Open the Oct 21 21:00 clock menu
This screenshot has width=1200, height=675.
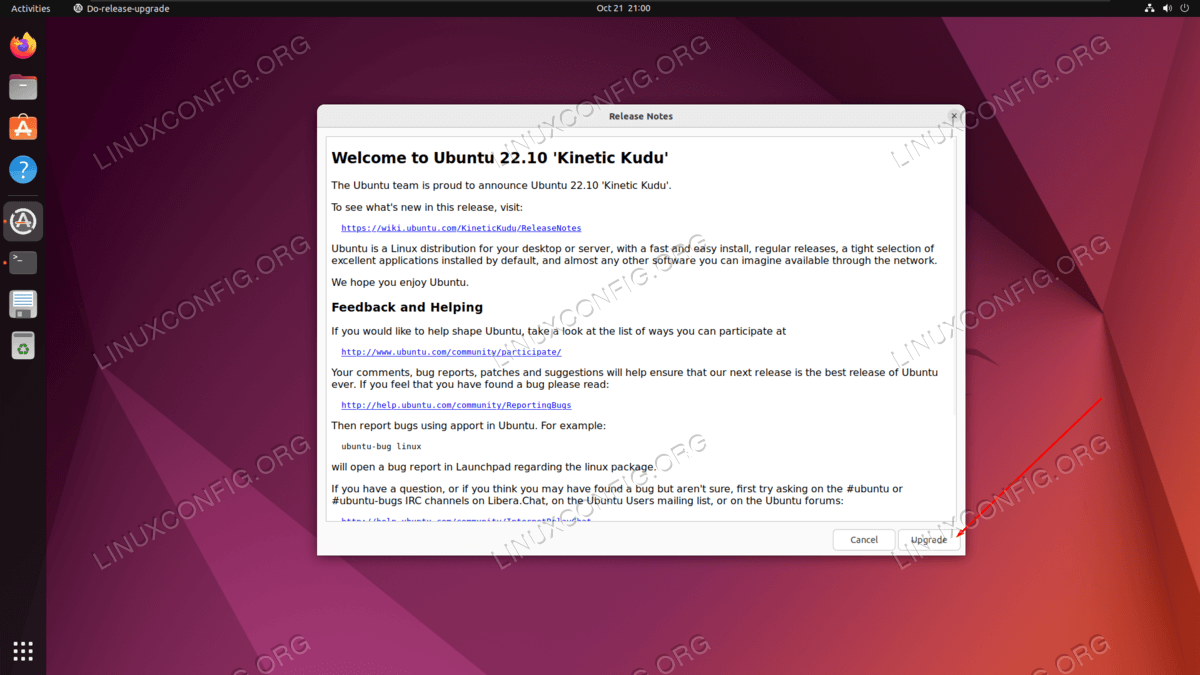623,8
